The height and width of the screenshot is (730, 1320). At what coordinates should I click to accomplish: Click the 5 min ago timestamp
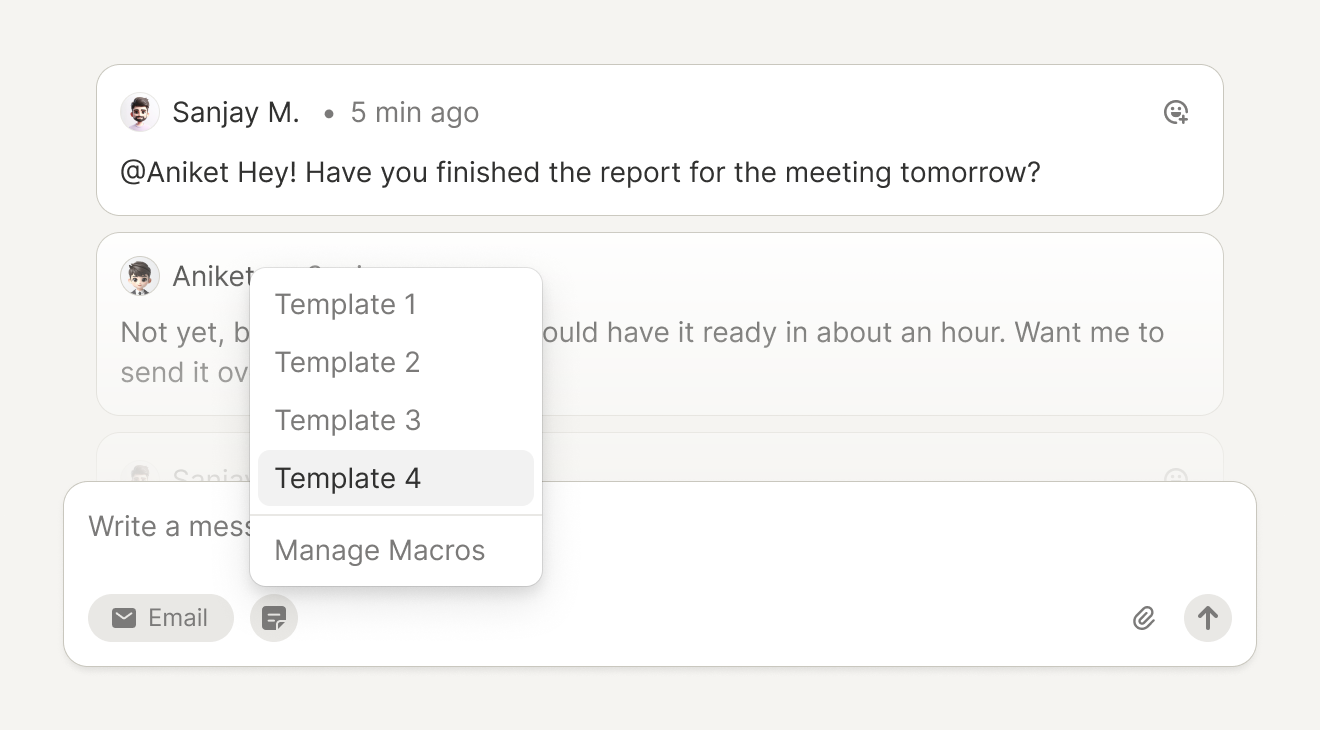coord(414,113)
